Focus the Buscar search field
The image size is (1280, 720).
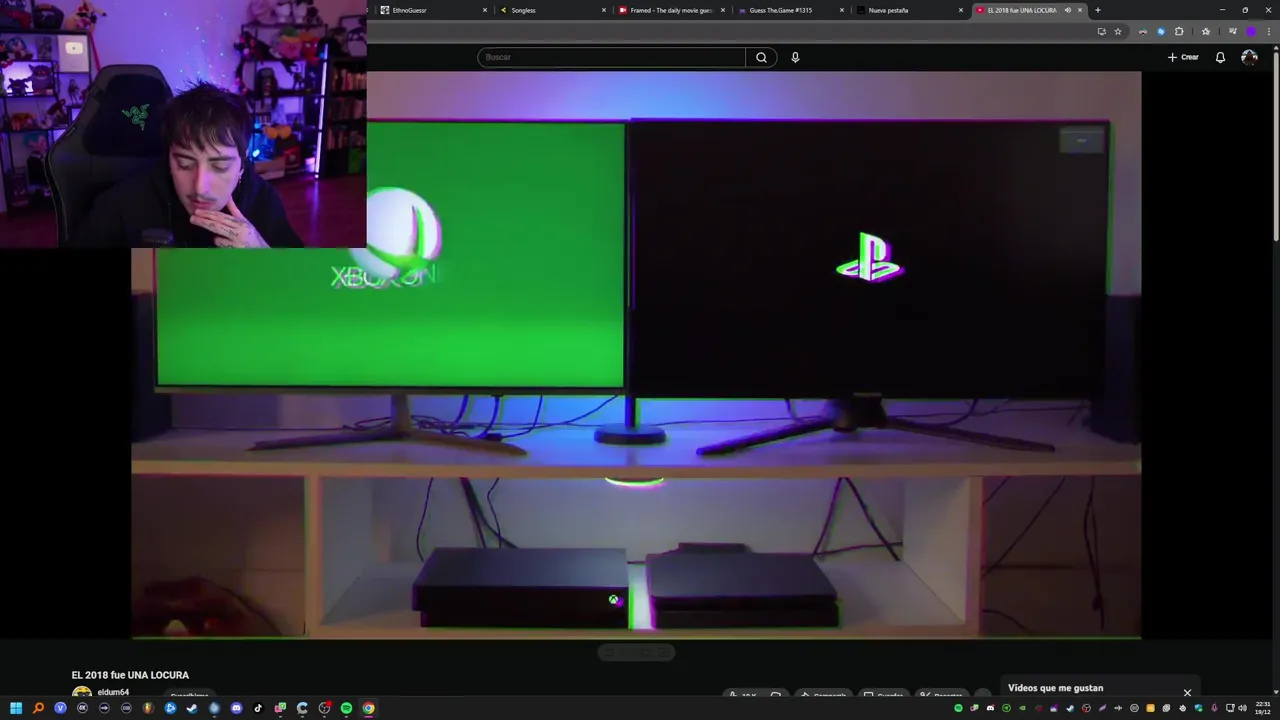[611, 57]
